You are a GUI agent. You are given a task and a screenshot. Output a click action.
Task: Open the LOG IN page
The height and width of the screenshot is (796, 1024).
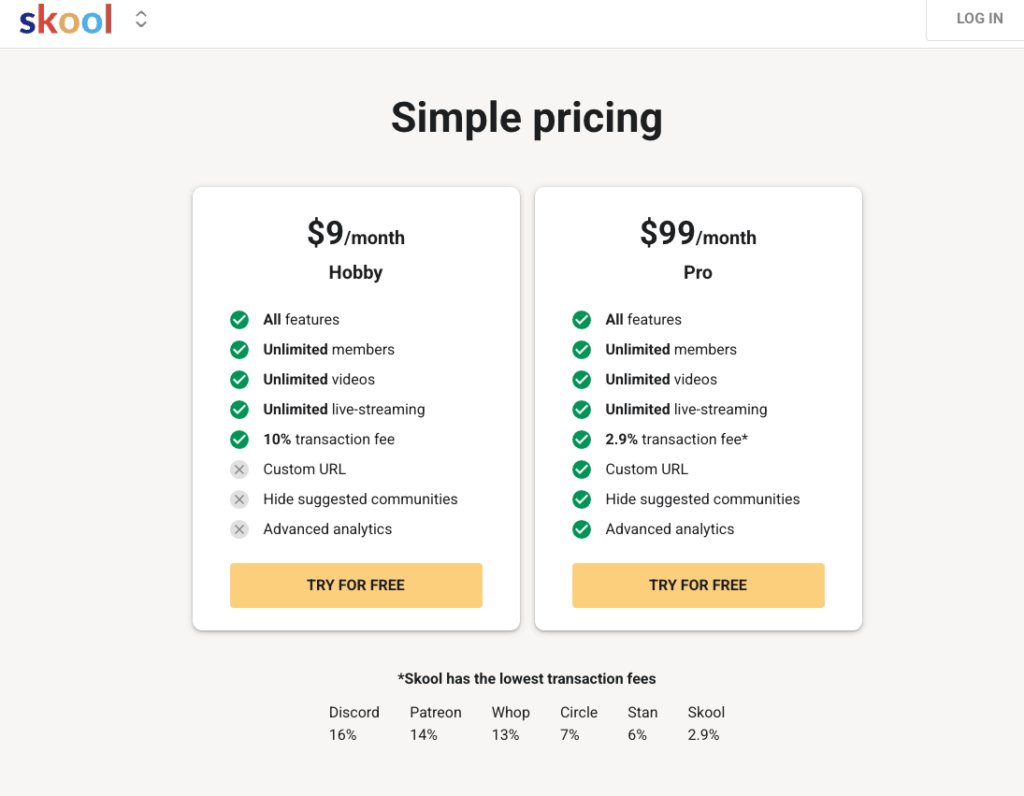(x=979, y=18)
